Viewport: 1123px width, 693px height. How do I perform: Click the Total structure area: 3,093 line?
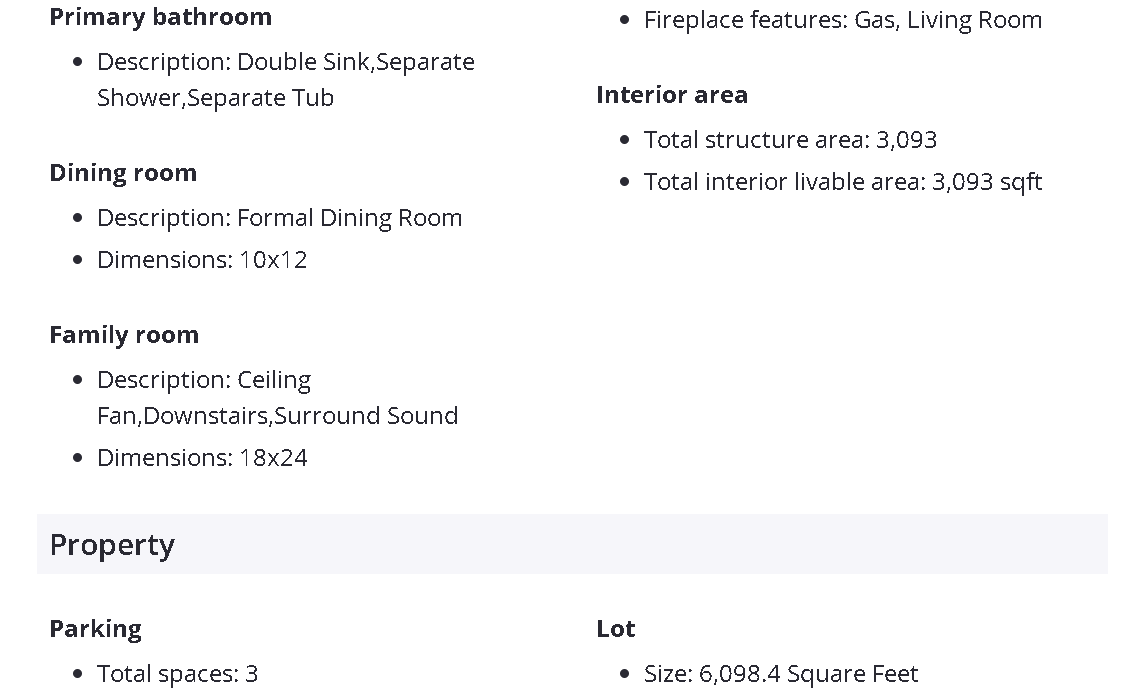[790, 140]
